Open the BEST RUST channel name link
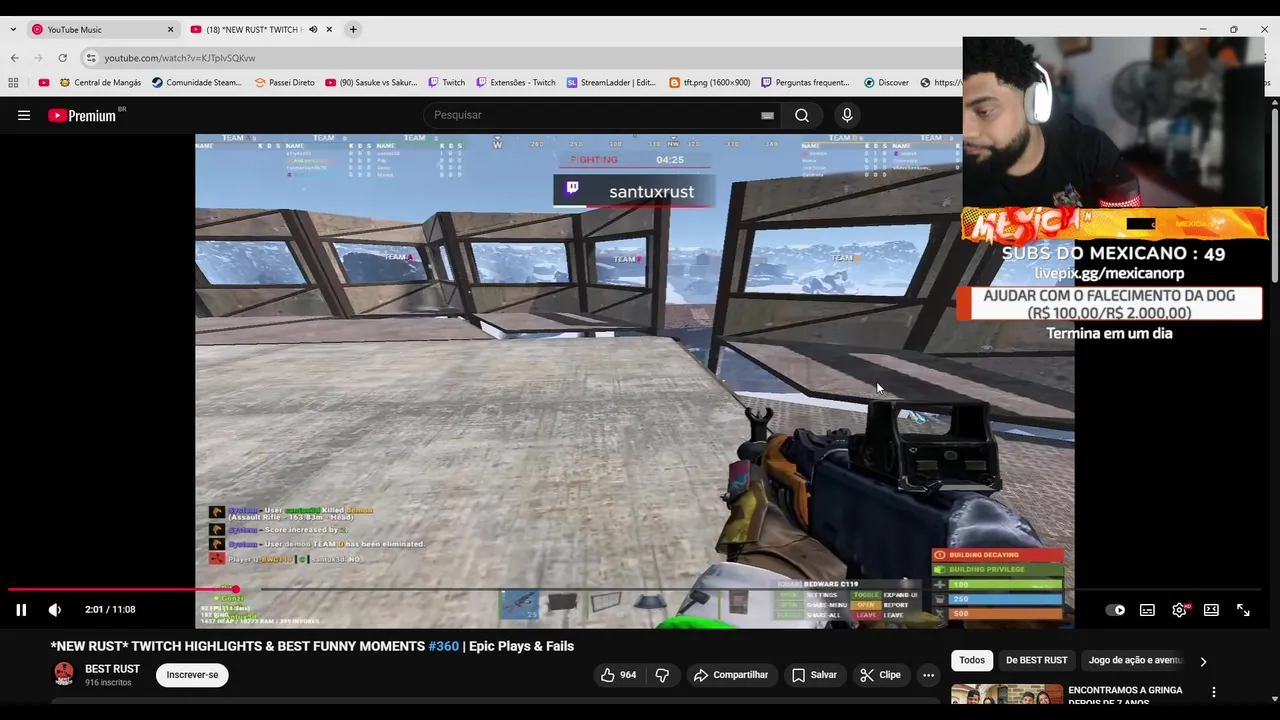This screenshot has height=720, width=1280. 112,669
